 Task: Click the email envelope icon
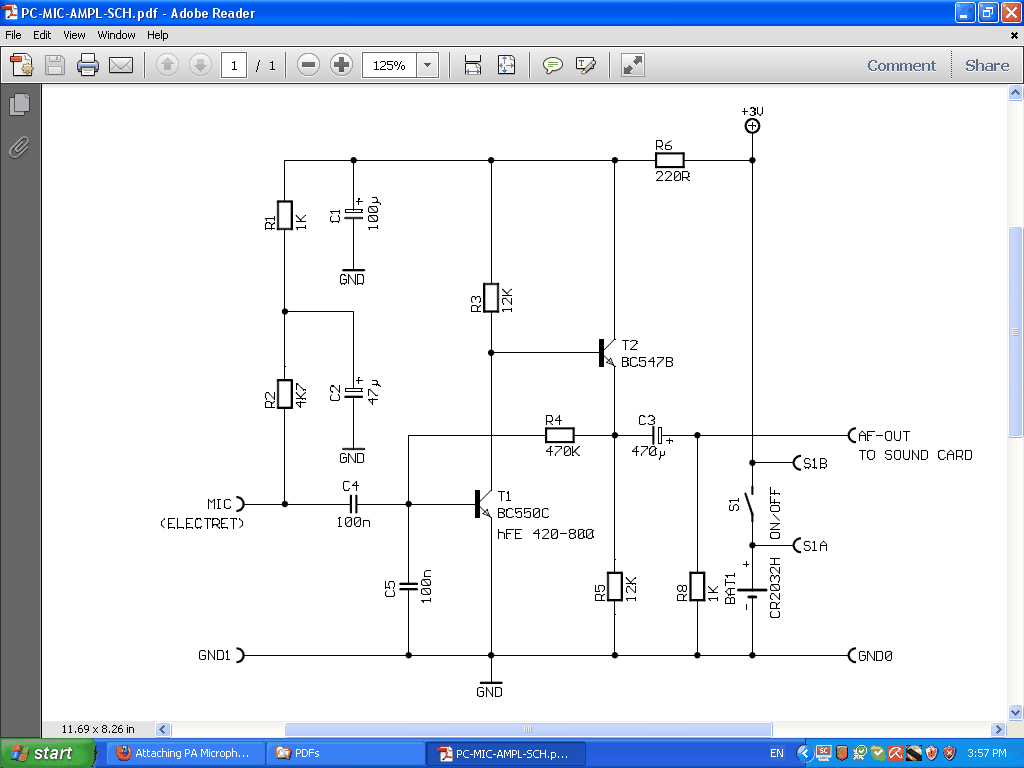tap(121, 65)
